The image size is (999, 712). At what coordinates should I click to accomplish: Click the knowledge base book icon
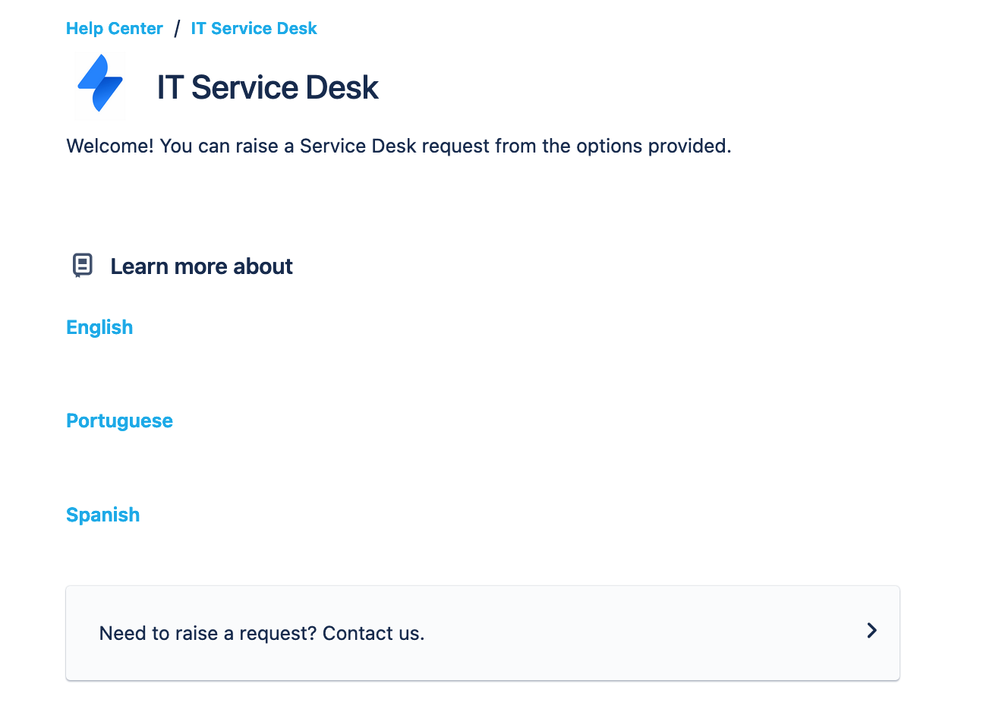click(83, 266)
